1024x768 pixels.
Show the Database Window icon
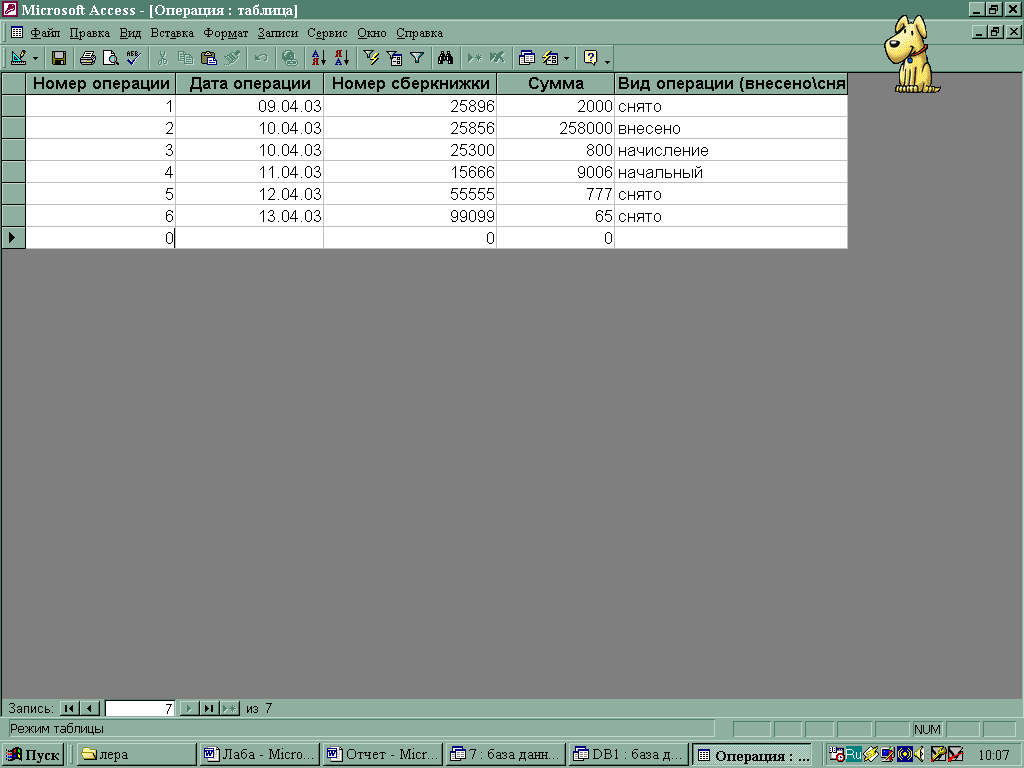click(526, 58)
